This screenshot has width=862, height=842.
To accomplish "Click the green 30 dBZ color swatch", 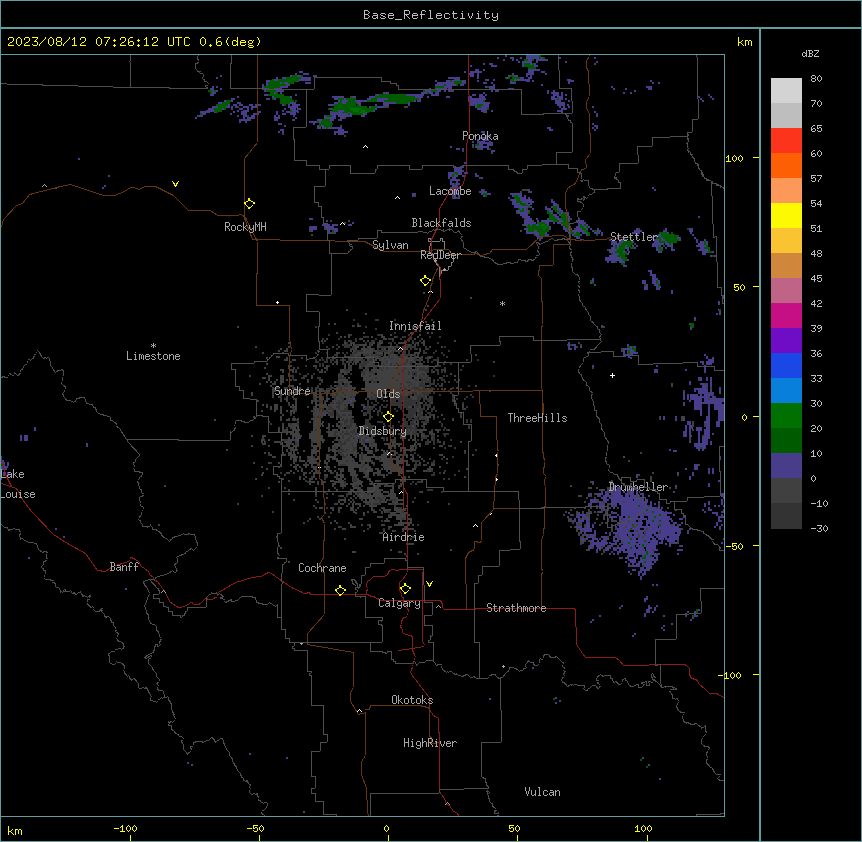I will 786,416.
